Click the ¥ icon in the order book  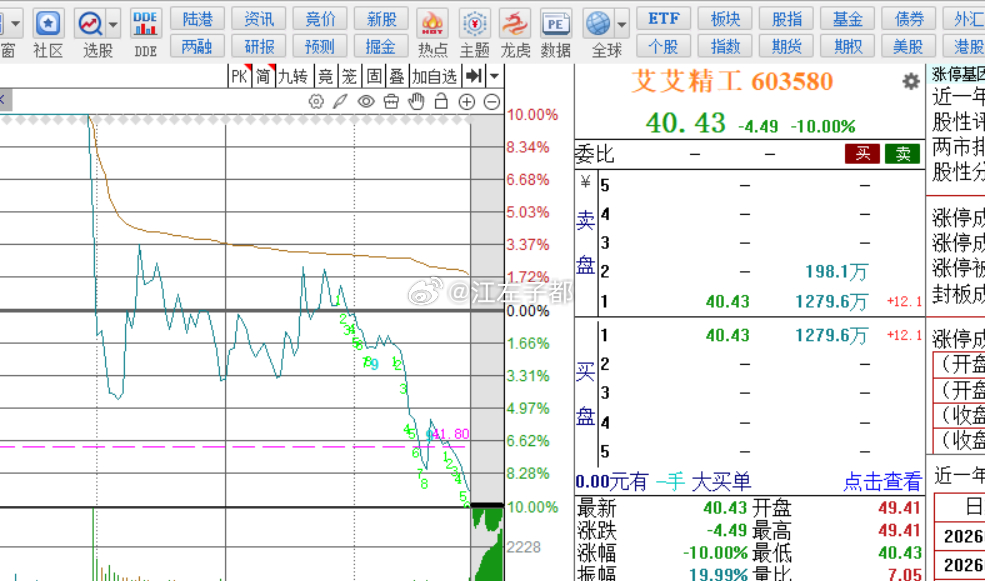(x=585, y=183)
